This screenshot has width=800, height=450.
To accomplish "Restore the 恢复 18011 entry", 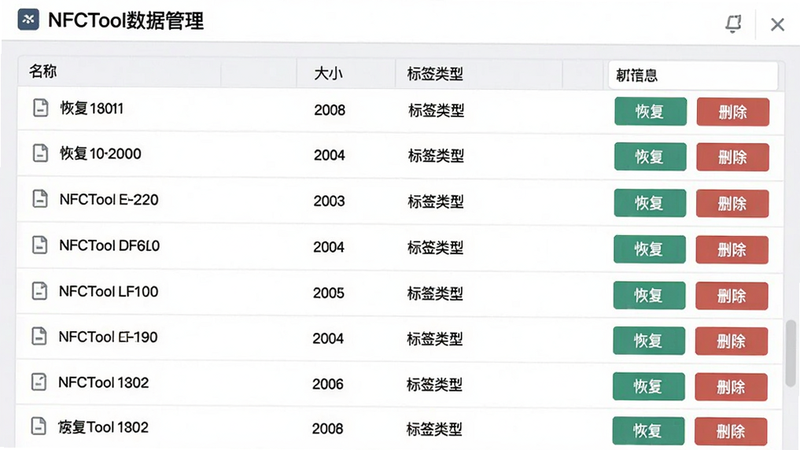I will (x=650, y=111).
